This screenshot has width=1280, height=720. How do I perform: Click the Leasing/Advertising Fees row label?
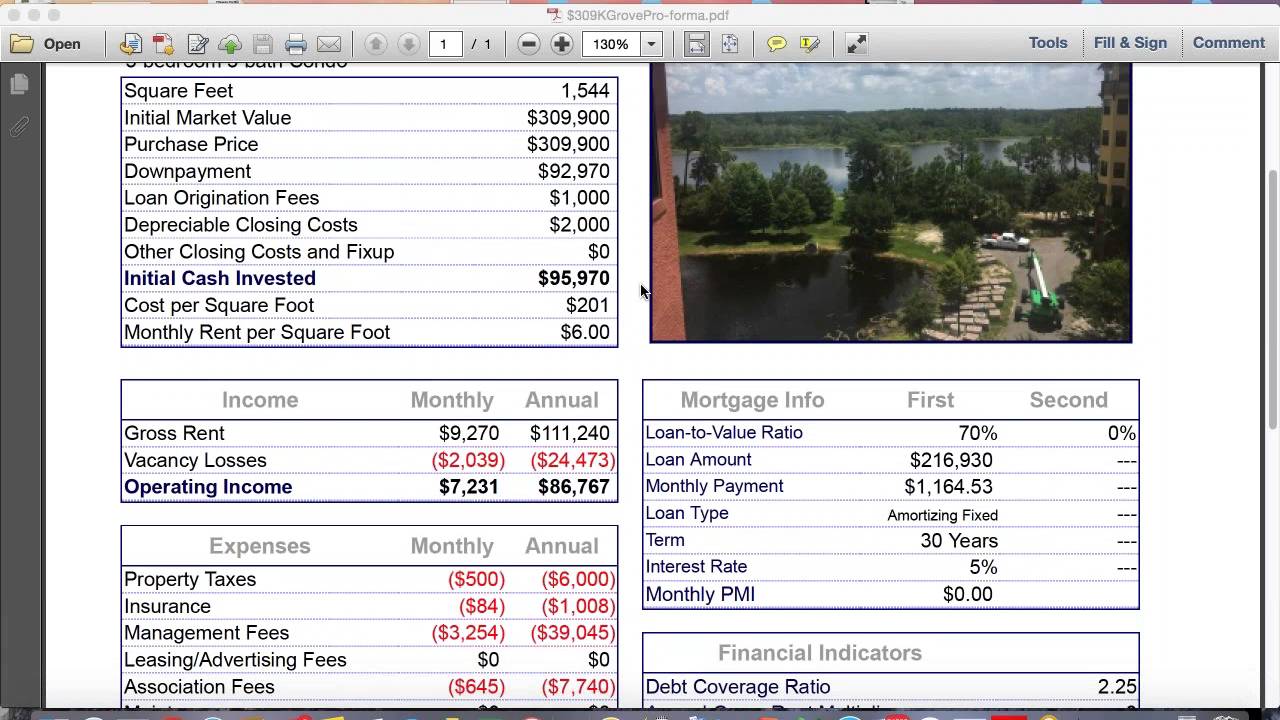click(x=235, y=660)
